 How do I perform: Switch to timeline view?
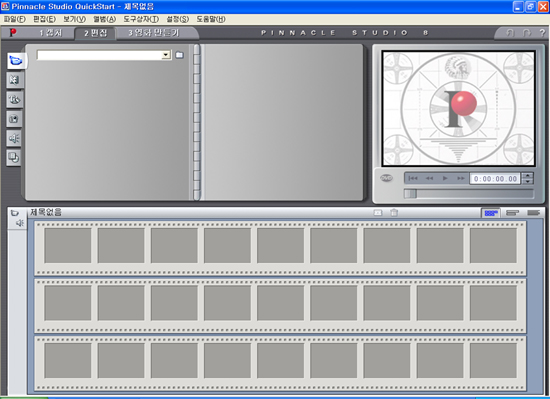[512, 213]
